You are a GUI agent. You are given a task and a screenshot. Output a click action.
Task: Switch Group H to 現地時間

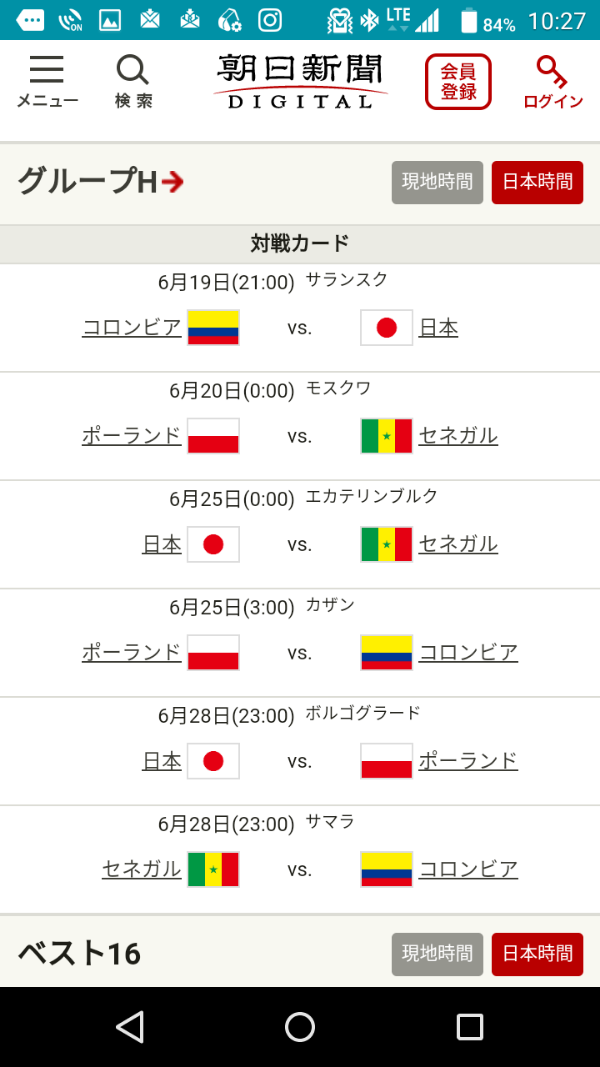(437, 182)
